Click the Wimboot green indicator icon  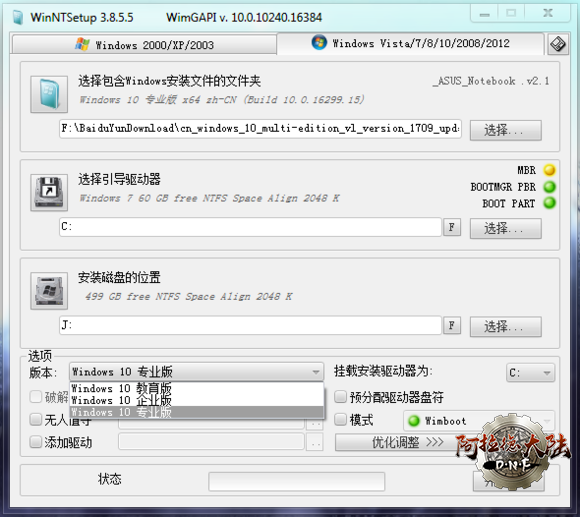tap(414, 420)
